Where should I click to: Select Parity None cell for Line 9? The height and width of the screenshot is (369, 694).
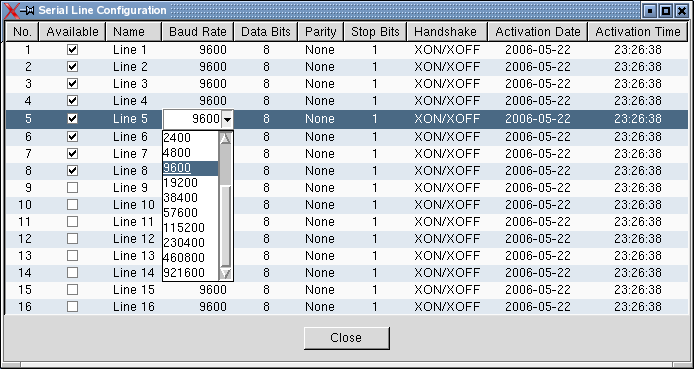321,188
